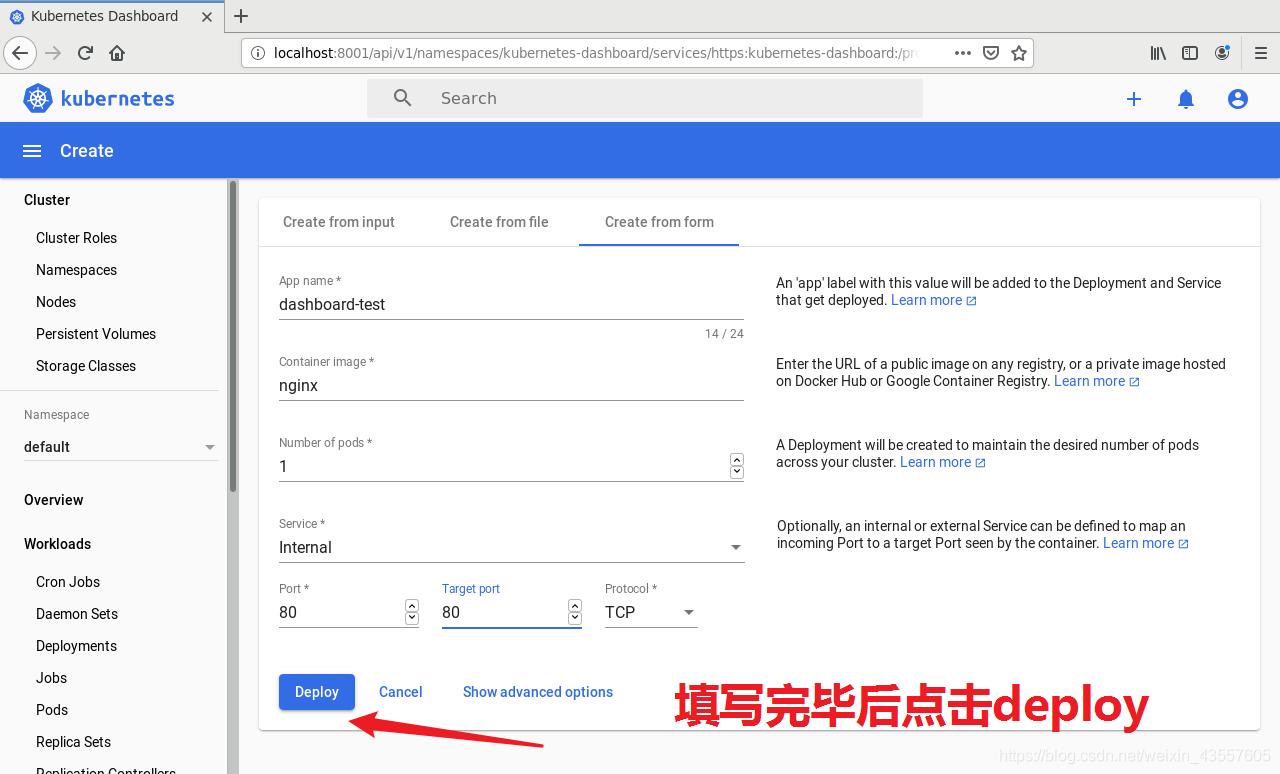The image size is (1280, 774).
Task: Click the search magnifier icon
Action: [403, 98]
